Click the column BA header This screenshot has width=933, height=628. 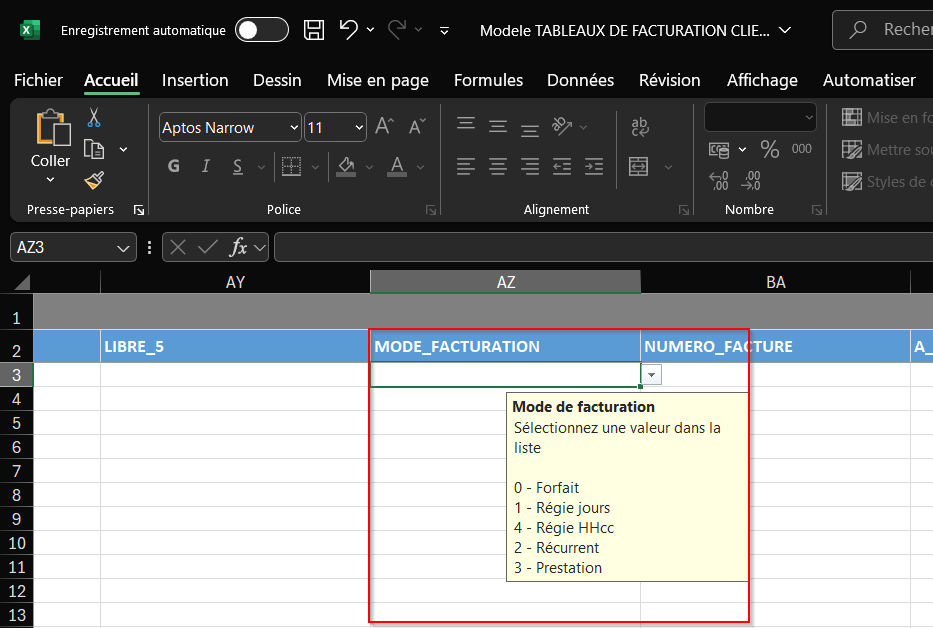(775, 283)
